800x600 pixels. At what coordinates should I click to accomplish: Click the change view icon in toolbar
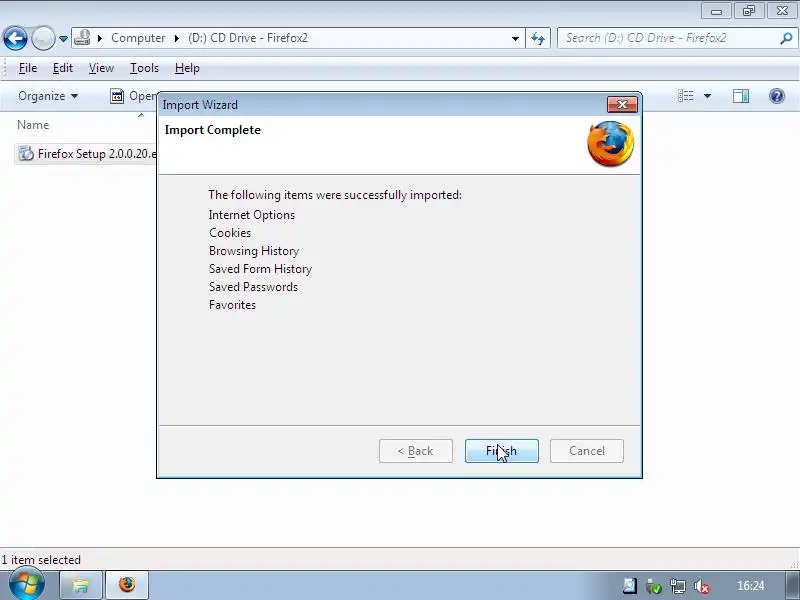[686, 96]
